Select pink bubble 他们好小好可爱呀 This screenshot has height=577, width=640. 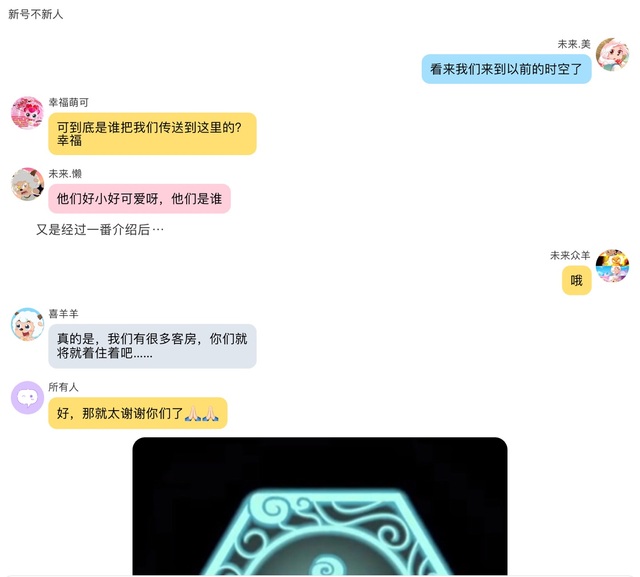pyautogui.click(x=140, y=199)
